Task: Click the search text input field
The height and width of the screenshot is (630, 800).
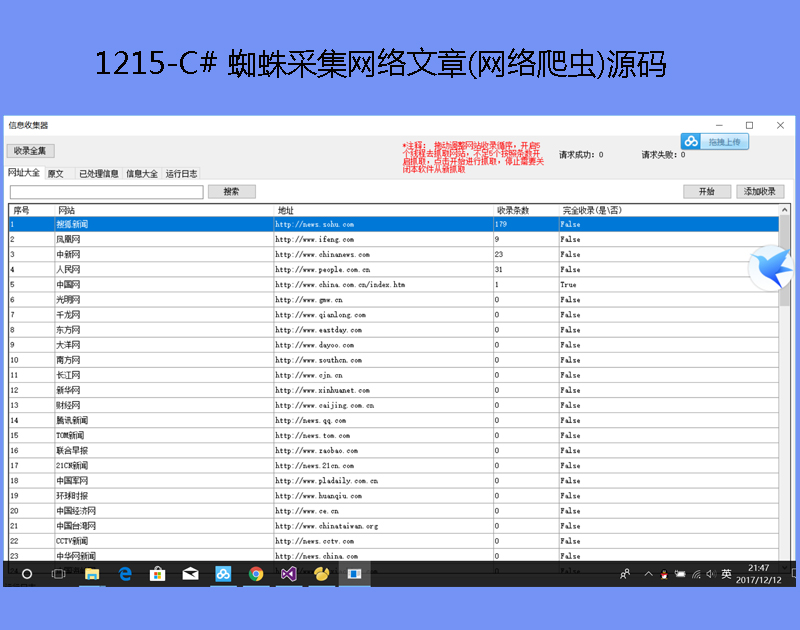Action: click(106, 192)
